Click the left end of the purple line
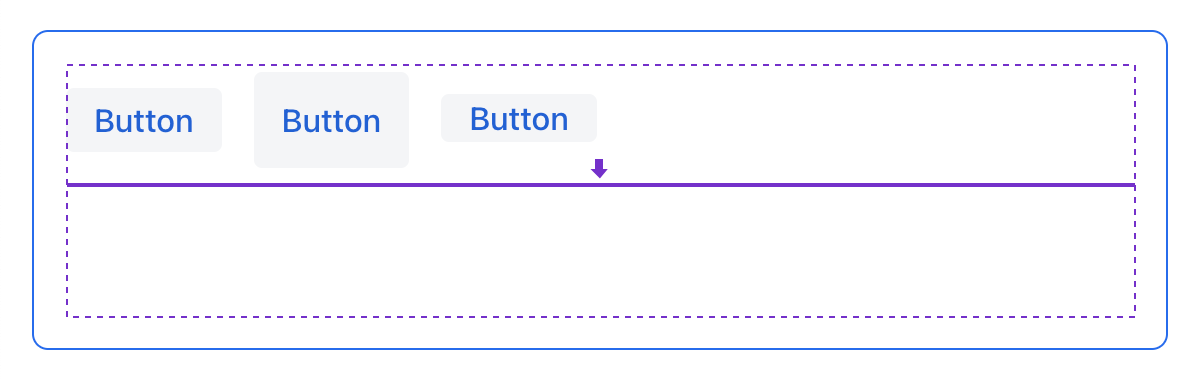The height and width of the screenshot is (380, 1200). pyautogui.click(x=72, y=185)
